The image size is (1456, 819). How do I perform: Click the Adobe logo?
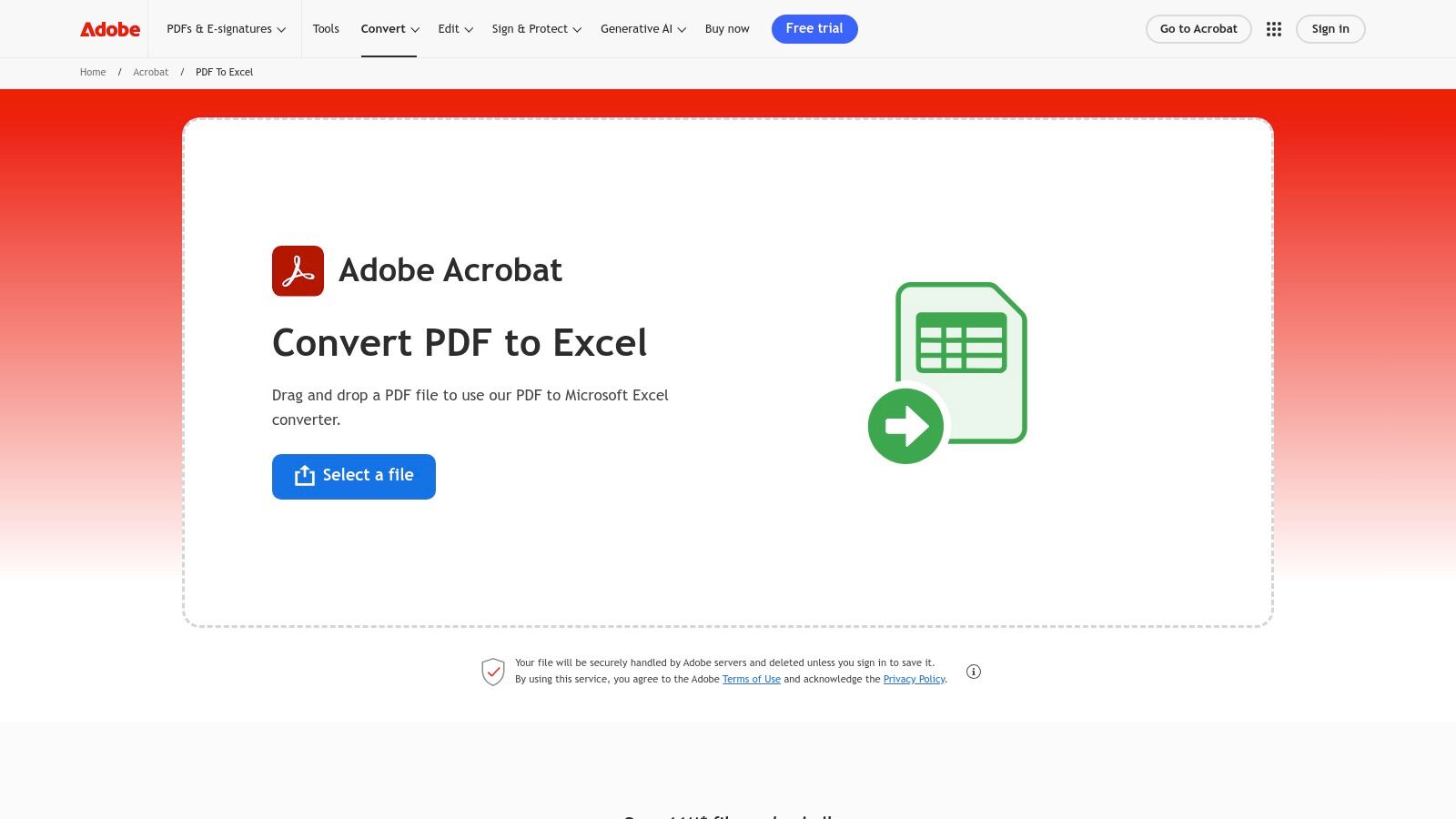(x=108, y=28)
